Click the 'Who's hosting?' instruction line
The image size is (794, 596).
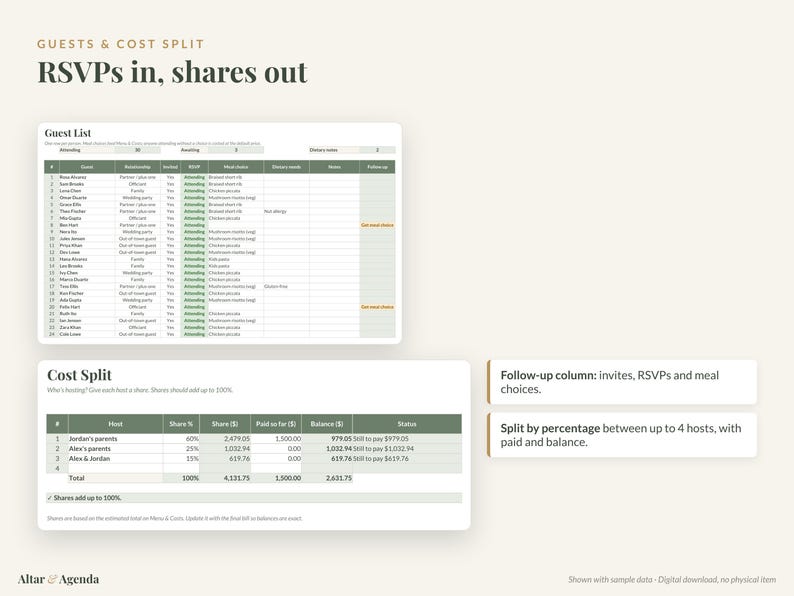pyautogui.click(x=140, y=390)
